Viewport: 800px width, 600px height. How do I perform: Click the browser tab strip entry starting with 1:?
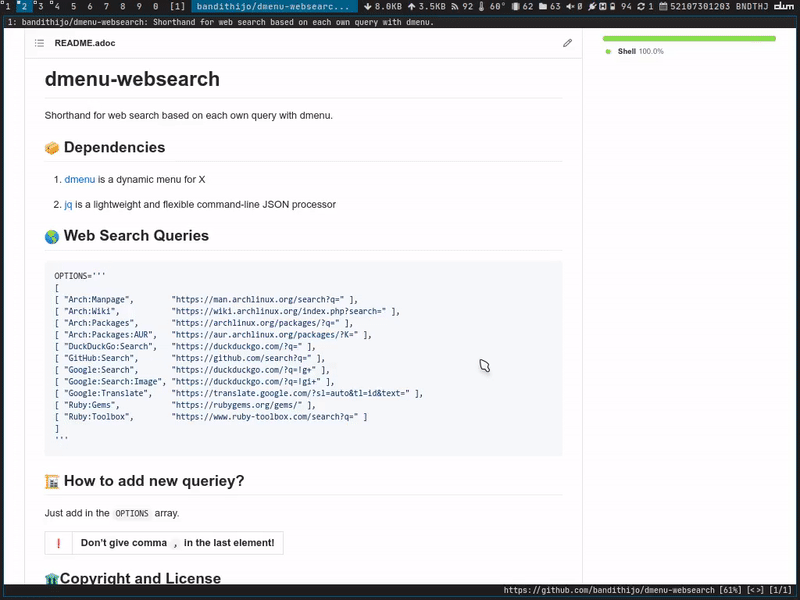pos(219,22)
